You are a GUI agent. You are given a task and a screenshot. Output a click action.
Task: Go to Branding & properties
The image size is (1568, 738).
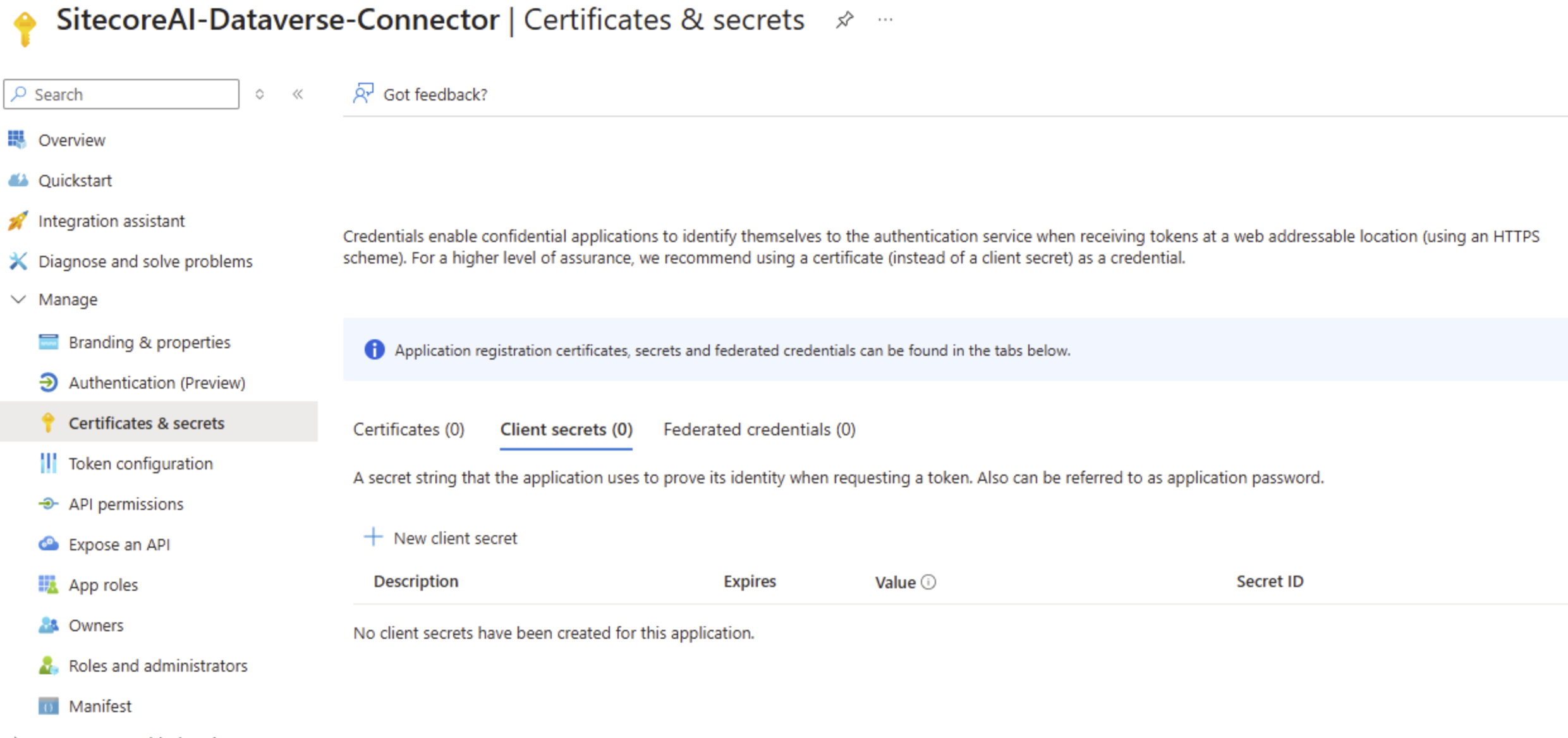click(149, 342)
